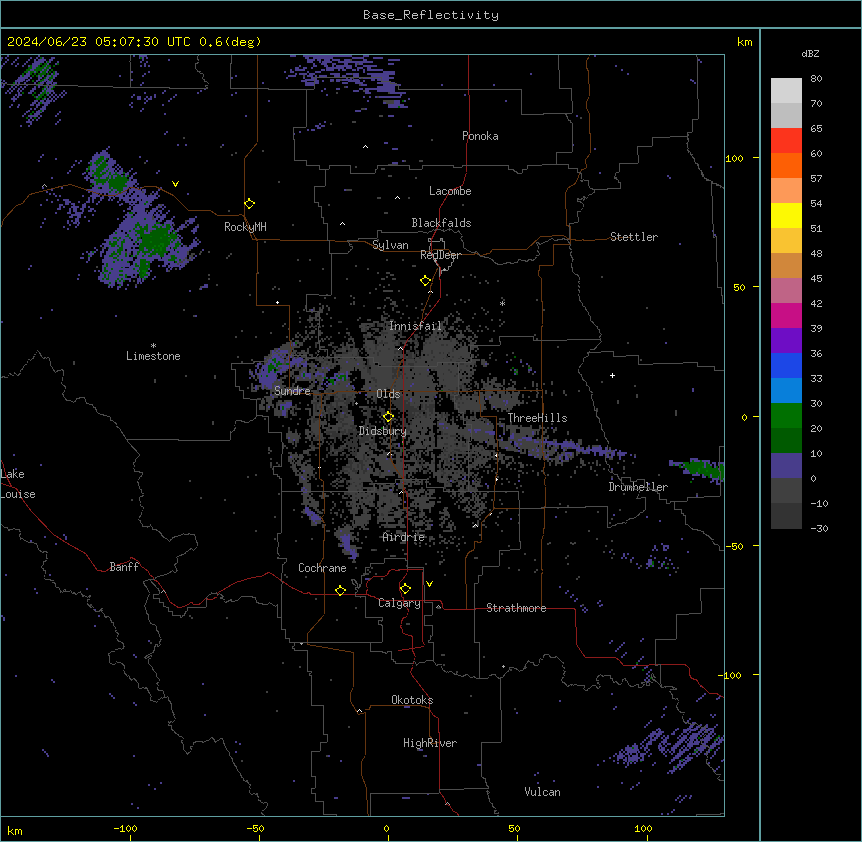Click the Limestone label
The height and width of the screenshot is (842, 862).
click(153, 356)
